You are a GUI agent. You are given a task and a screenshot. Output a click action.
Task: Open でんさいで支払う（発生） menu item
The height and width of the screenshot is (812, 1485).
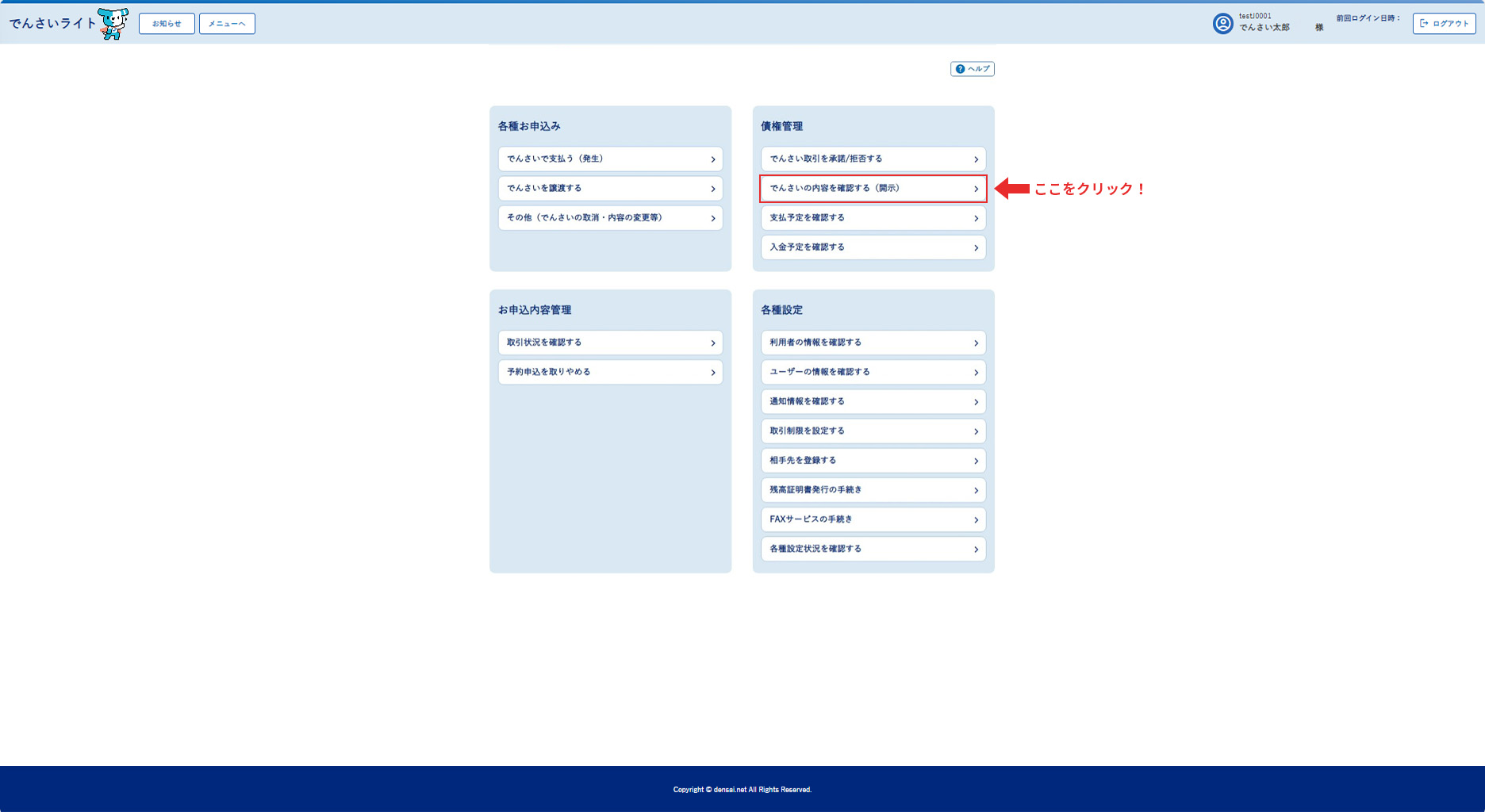(610, 159)
